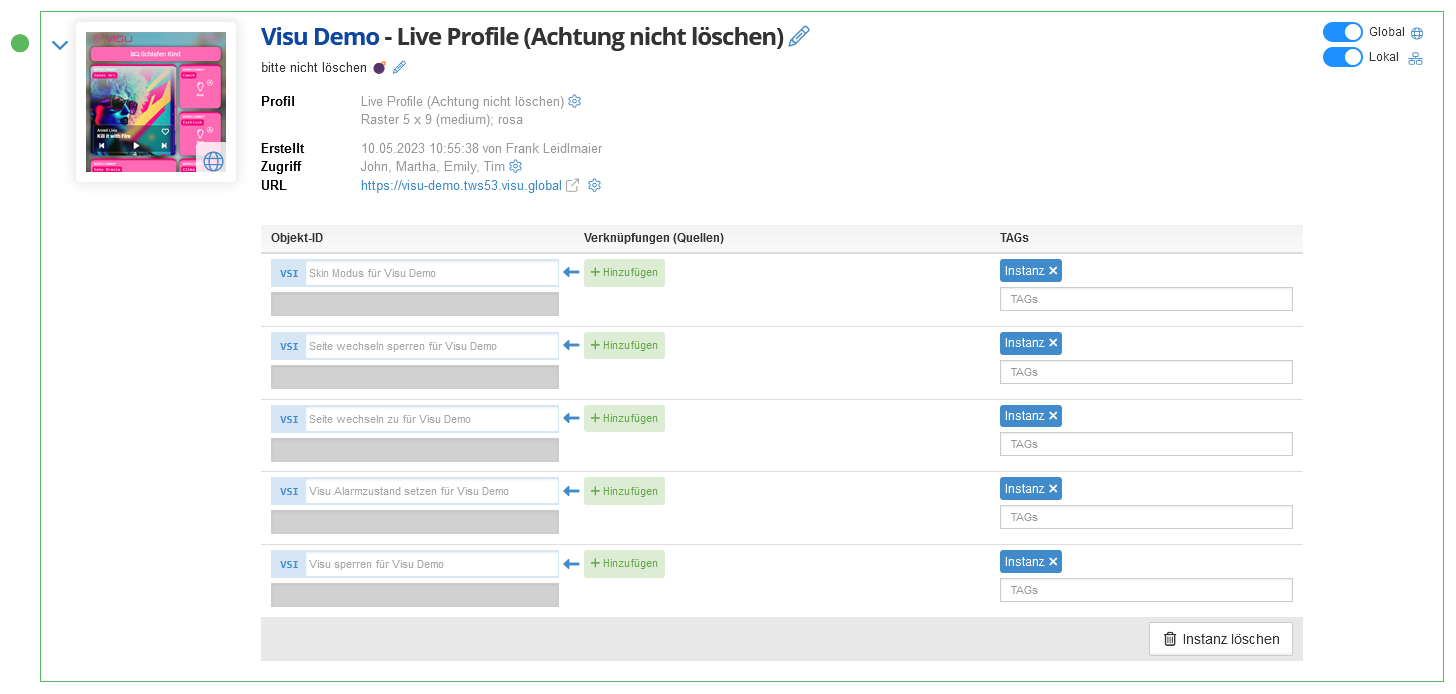The width and height of the screenshot is (1456, 694).
Task: Open Visu Demo title link
Action: pos(320,37)
